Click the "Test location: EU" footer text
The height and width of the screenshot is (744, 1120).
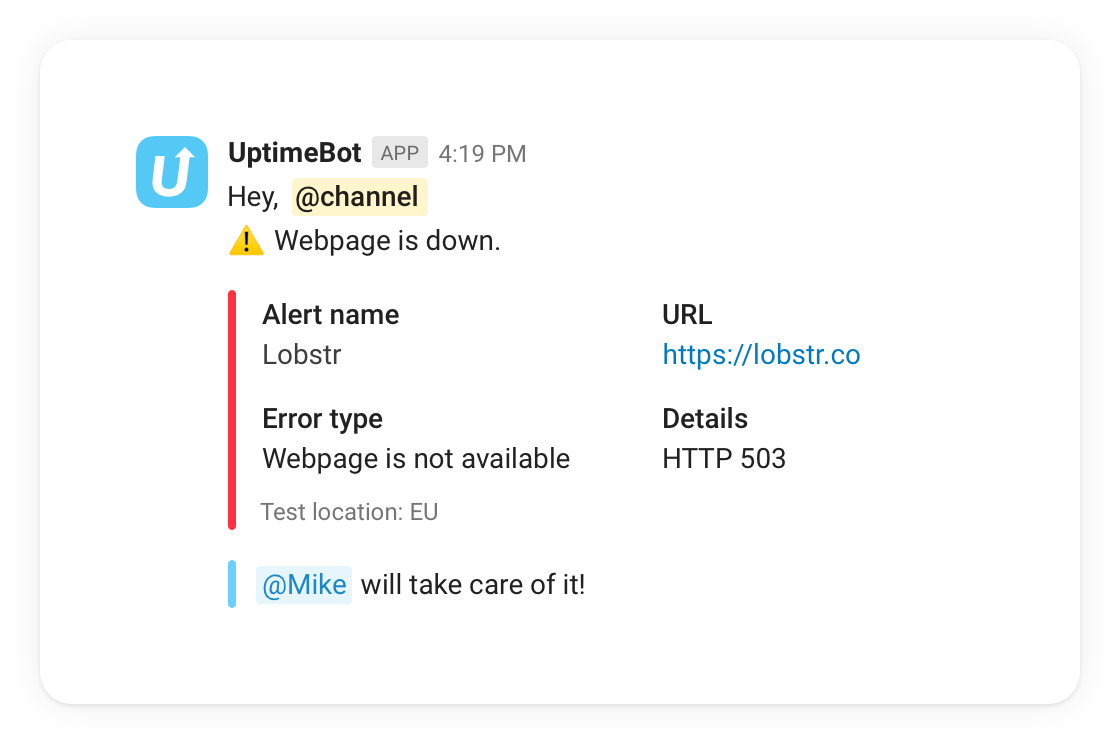click(x=349, y=512)
